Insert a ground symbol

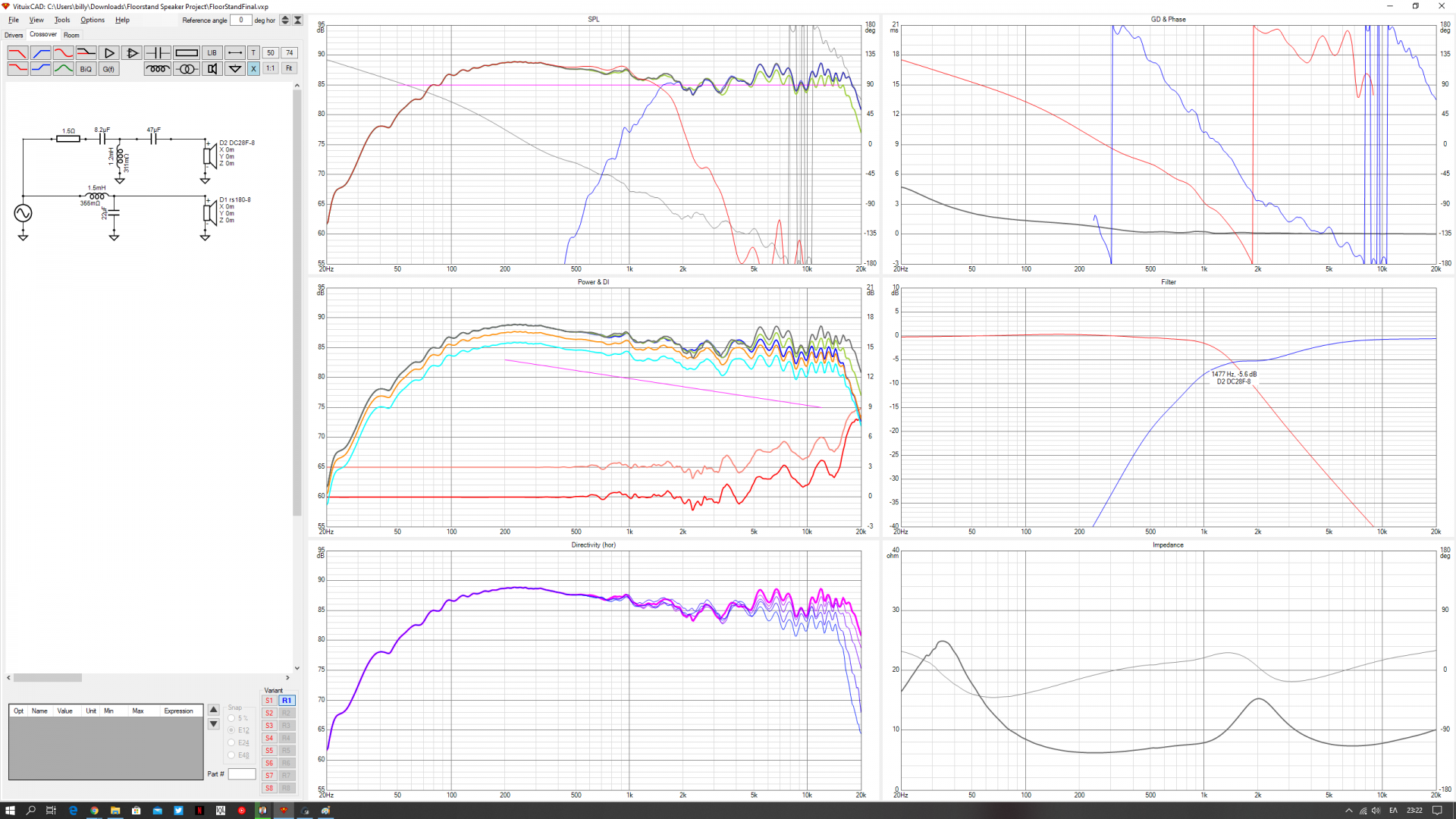pos(235,69)
